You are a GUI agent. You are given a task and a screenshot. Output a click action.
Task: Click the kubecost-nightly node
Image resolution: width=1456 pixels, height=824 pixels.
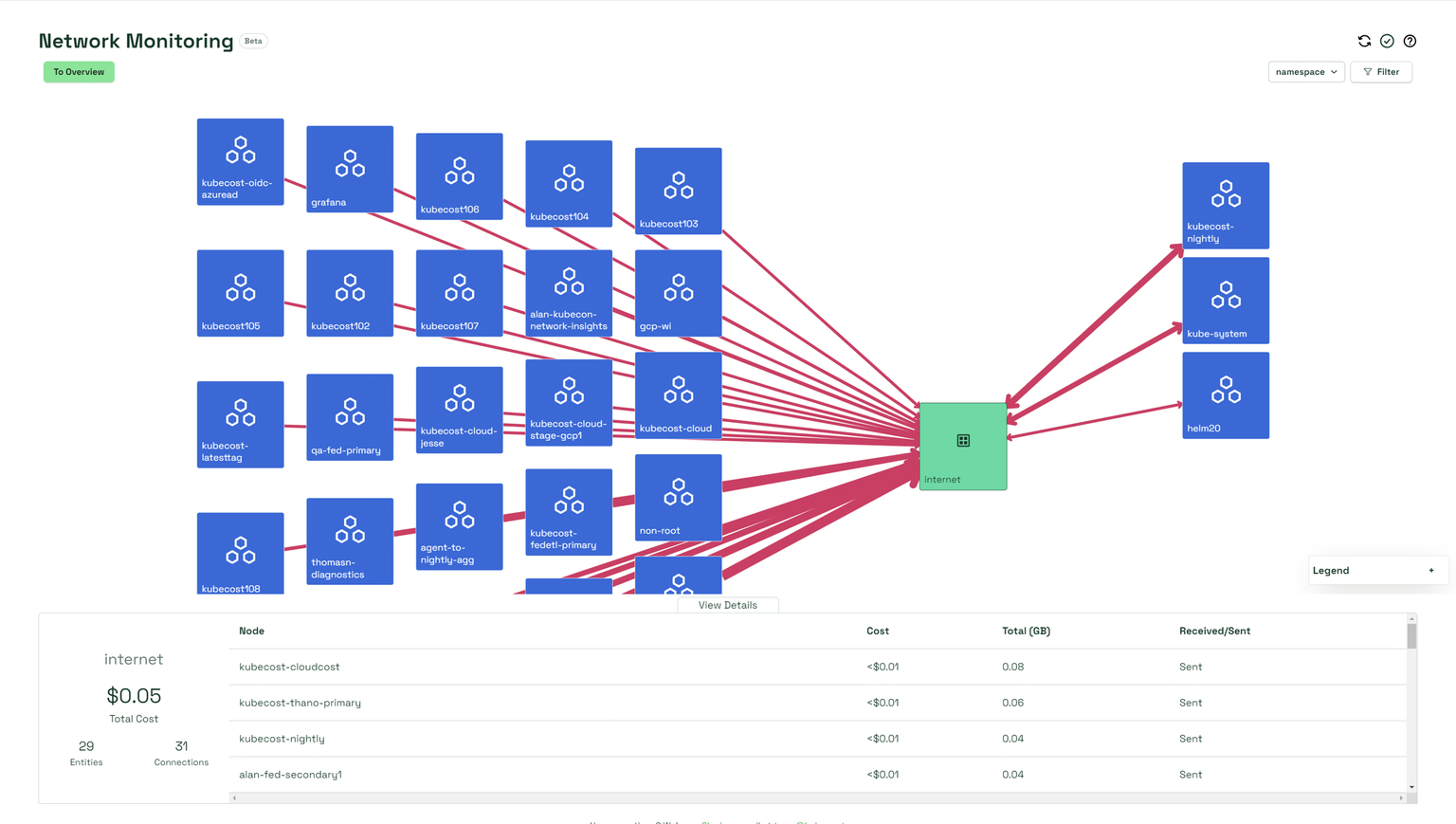click(1225, 205)
